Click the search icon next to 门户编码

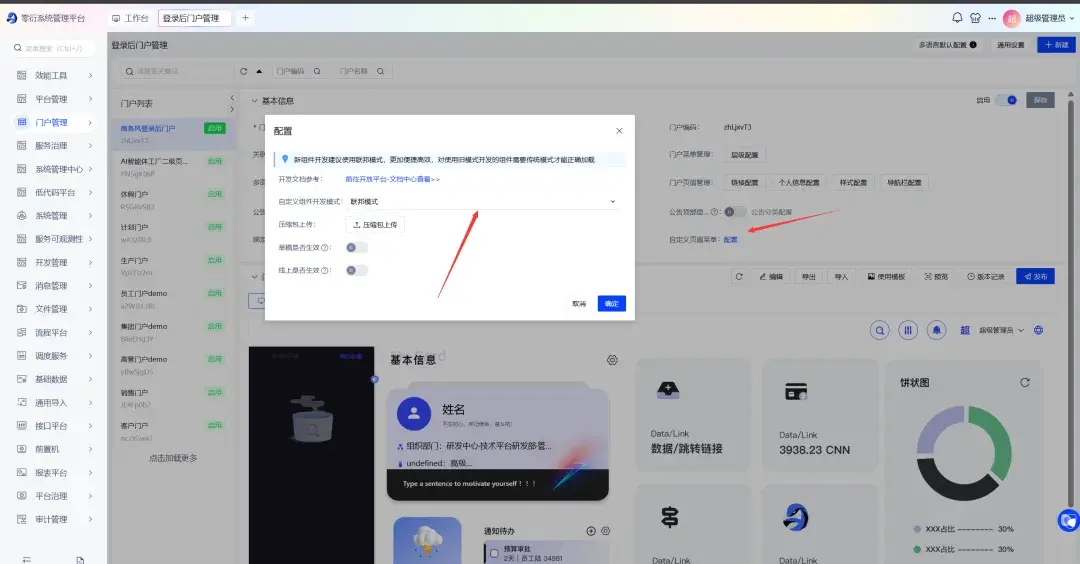tap(317, 71)
